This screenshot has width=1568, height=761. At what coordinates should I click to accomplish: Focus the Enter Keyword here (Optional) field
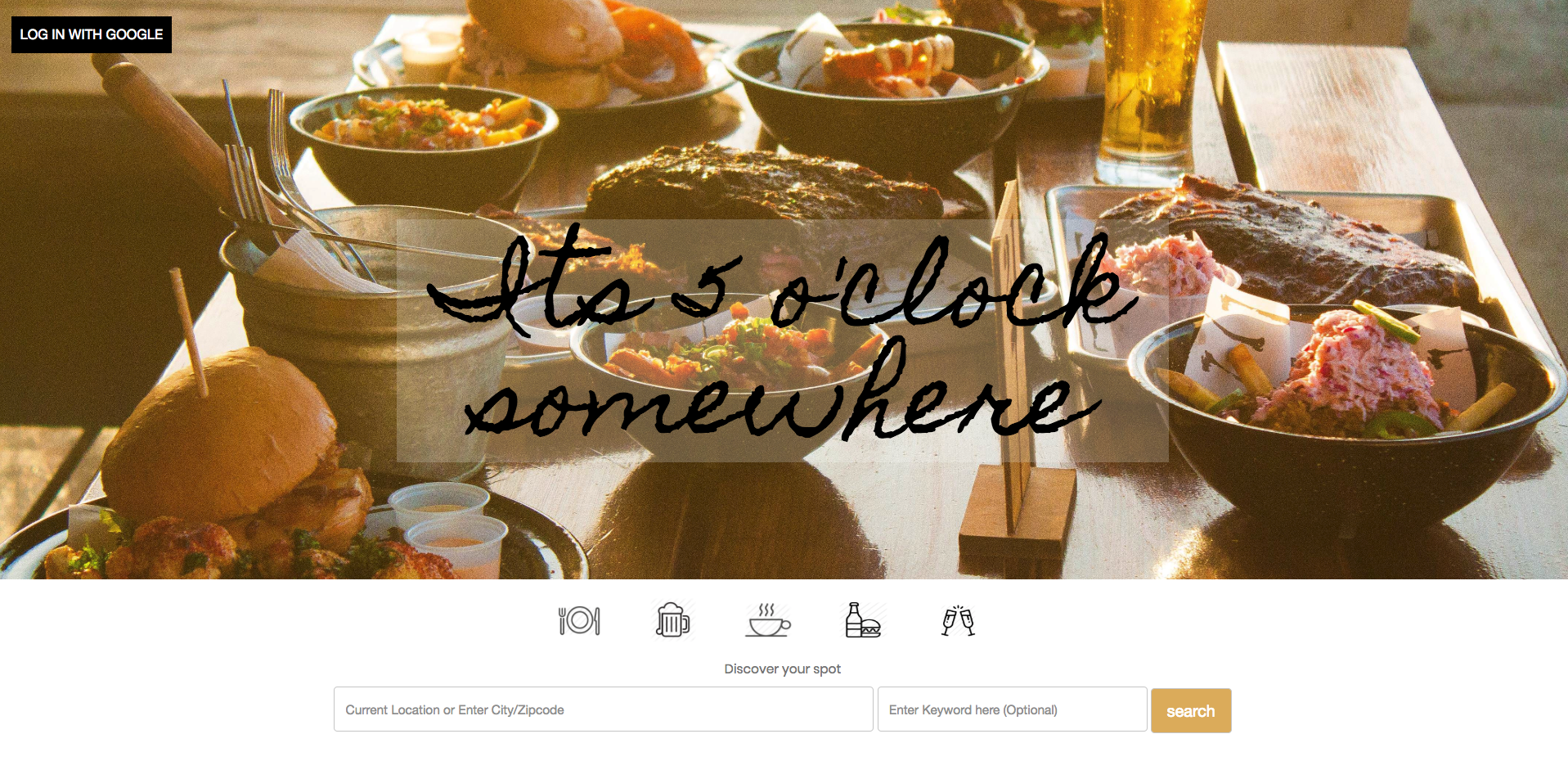coord(1013,709)
